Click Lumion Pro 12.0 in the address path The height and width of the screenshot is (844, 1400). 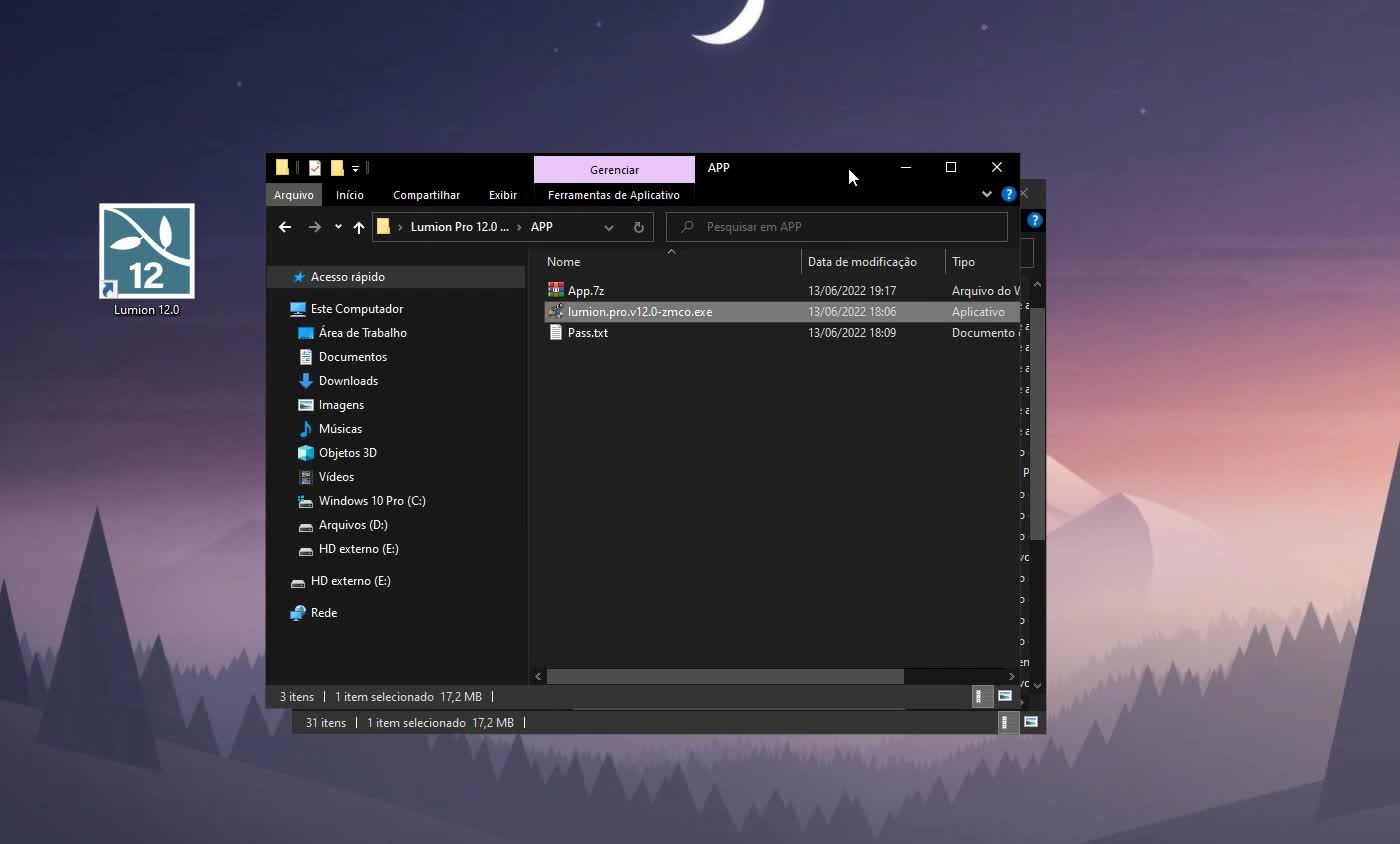[460, 227]
